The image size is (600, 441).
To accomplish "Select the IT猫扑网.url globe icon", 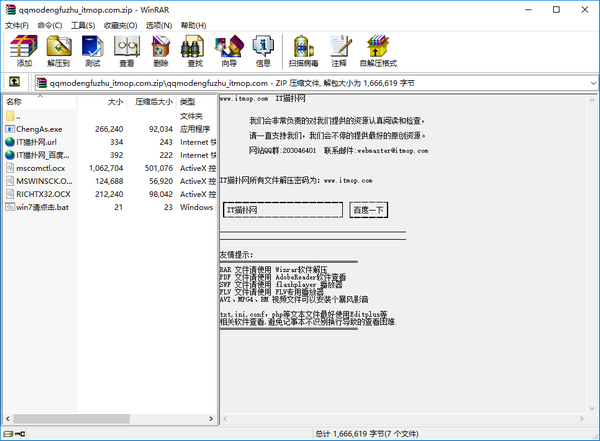I will pyautogui.click(x=10, y=142).
